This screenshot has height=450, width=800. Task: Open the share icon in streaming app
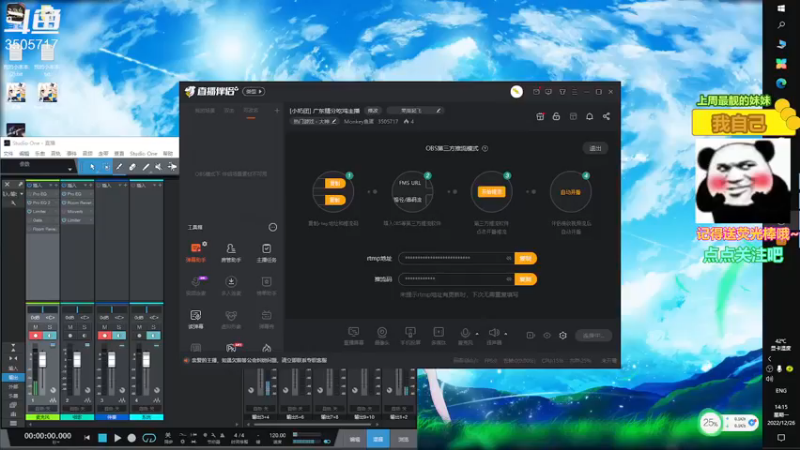[x=606, y=116]
